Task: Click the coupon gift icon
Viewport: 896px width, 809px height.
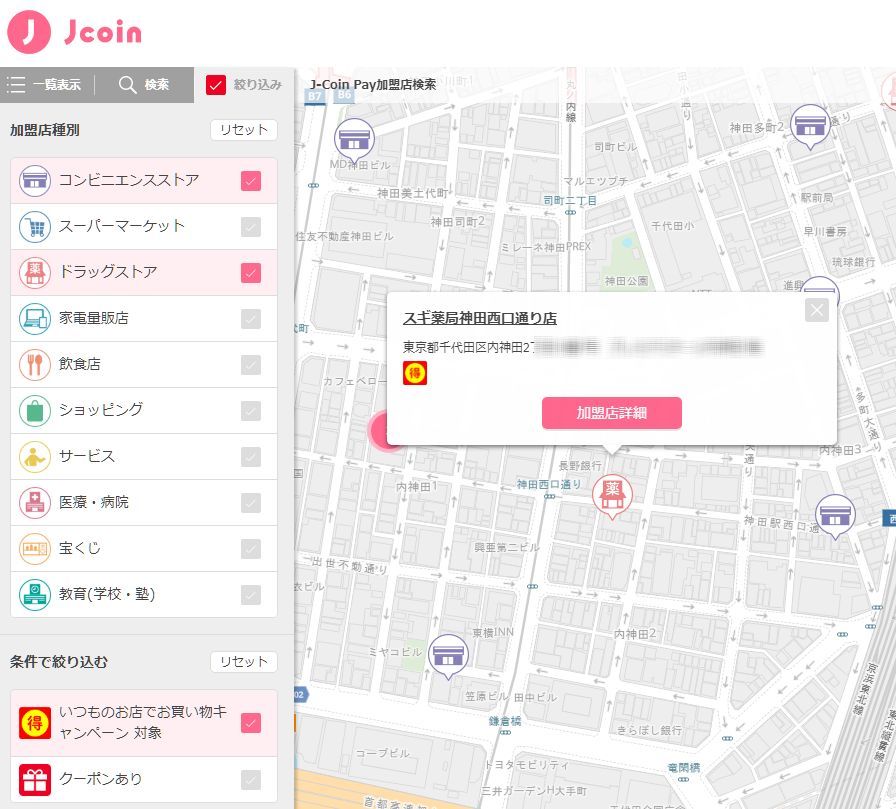Action: (x=35, y=780)
